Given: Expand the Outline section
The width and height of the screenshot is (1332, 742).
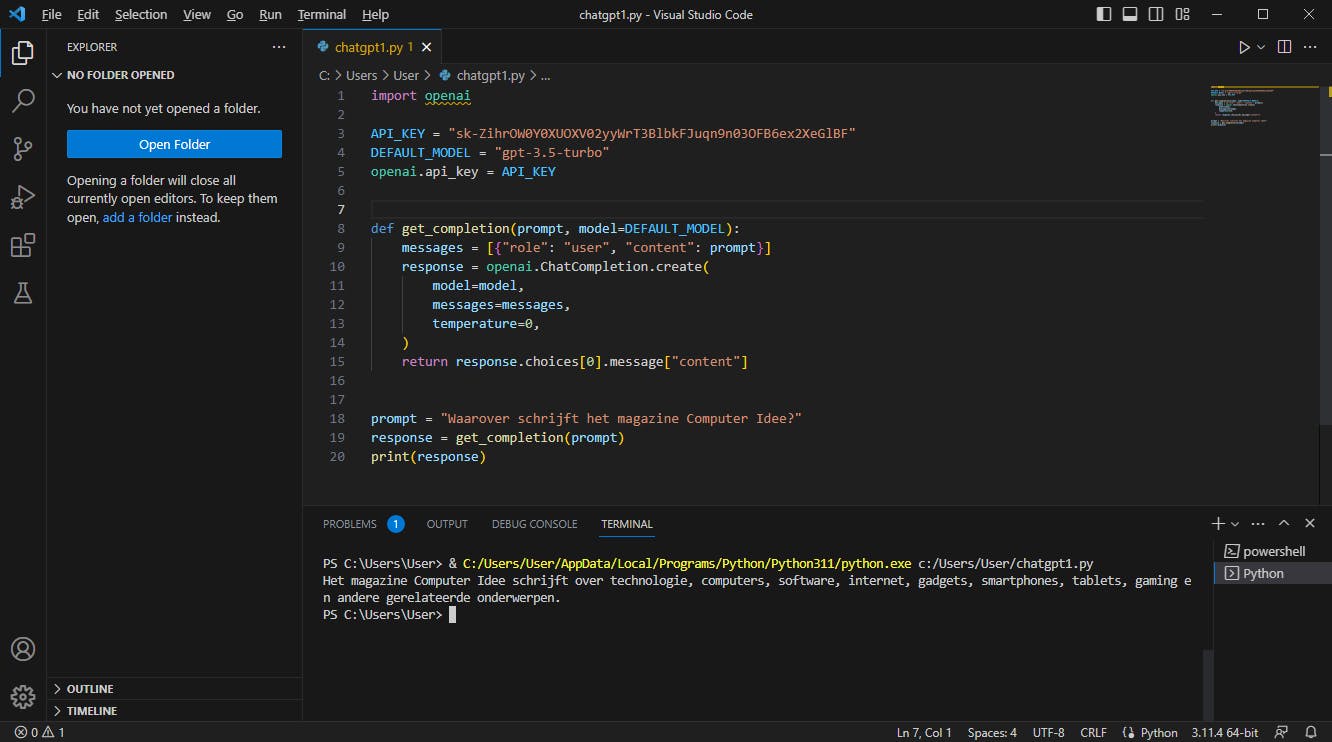Looking at the screenshot, I should pyautogui.click(x=90, y=689).
